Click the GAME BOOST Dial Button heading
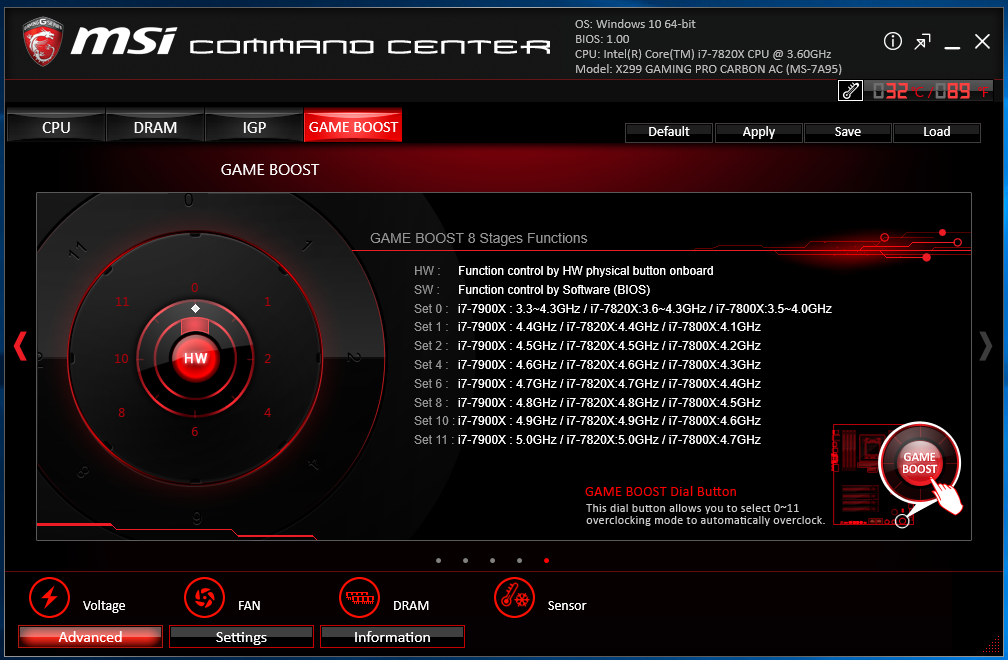 pyautogui.click(x=661, y=492)
